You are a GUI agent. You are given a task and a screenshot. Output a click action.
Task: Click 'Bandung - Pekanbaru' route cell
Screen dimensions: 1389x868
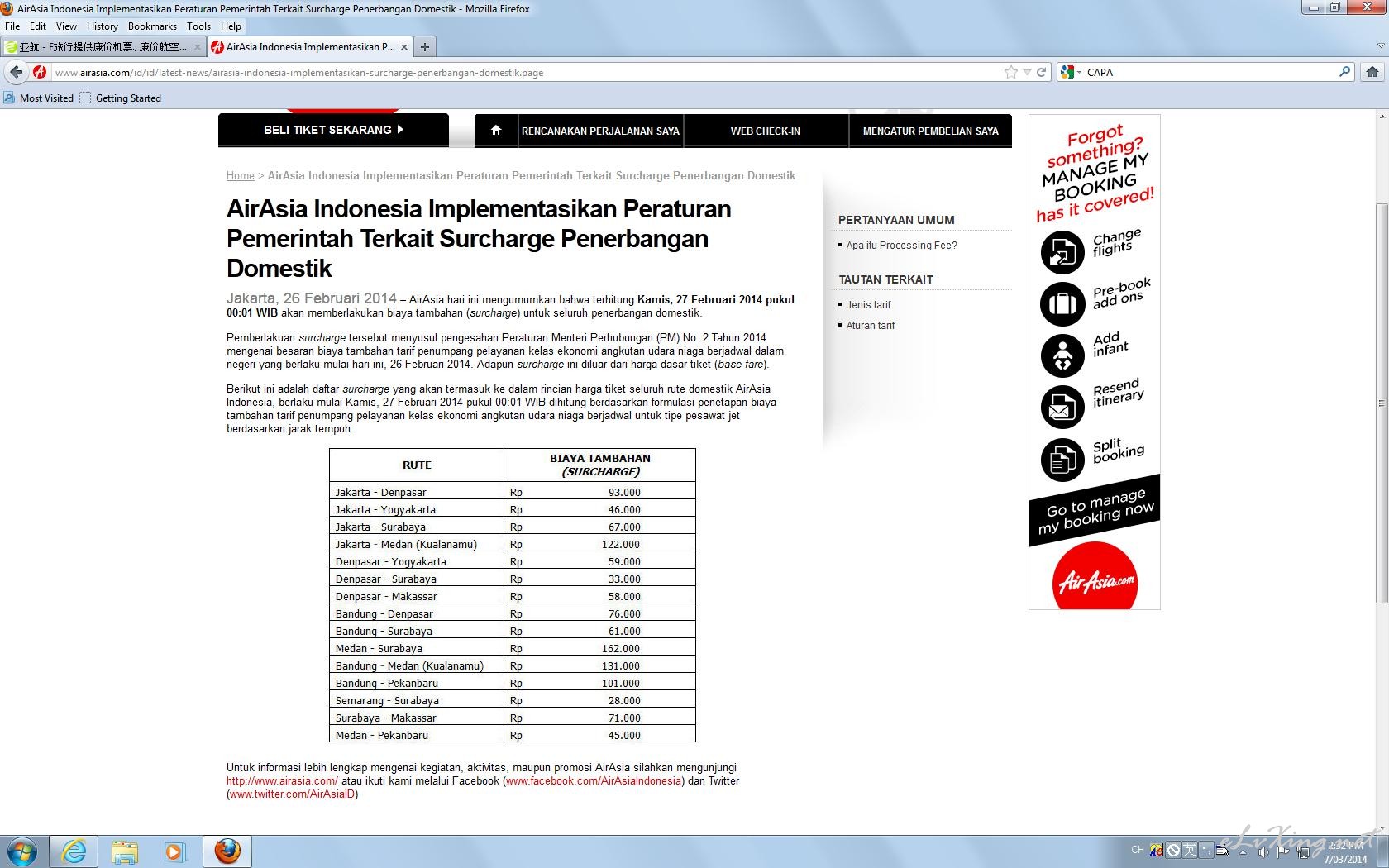tap(417, 683)
